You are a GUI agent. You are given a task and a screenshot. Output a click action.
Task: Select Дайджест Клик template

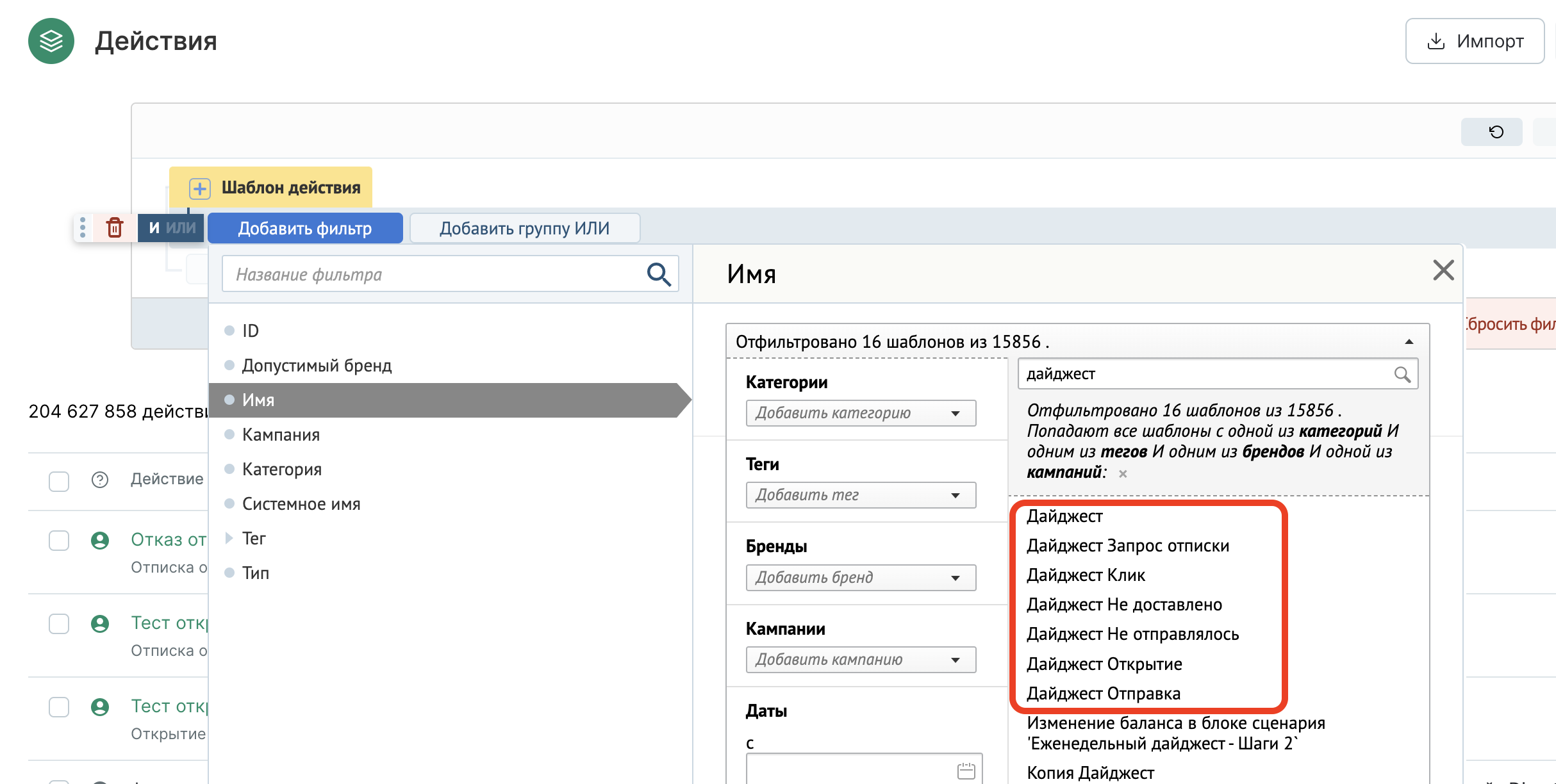pyautogui.click(x=1086, y=575)
